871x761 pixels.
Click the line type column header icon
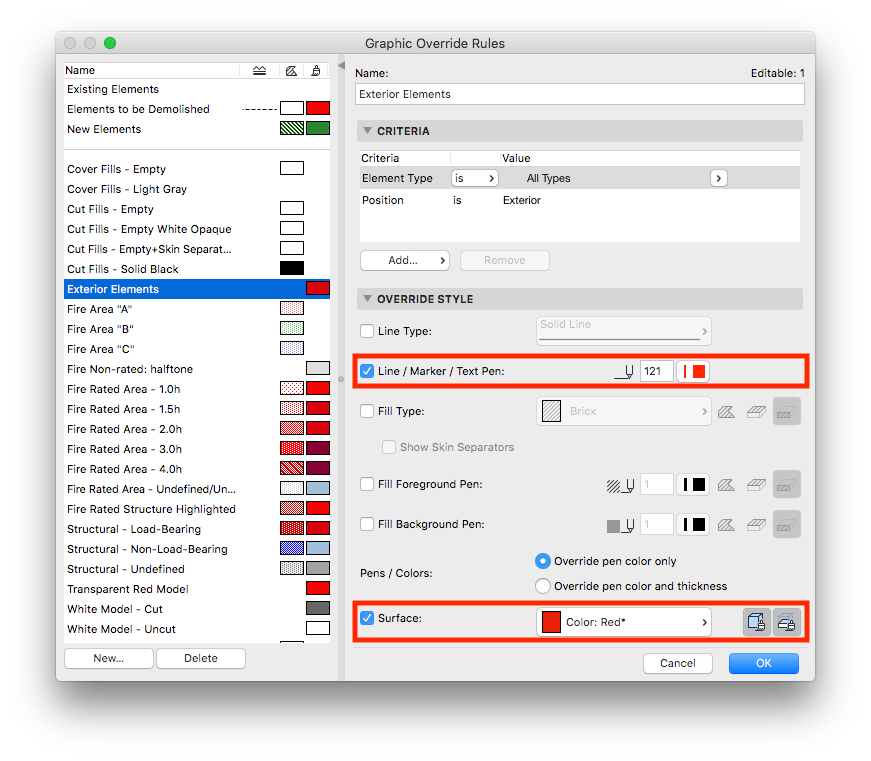coord(259,71)
